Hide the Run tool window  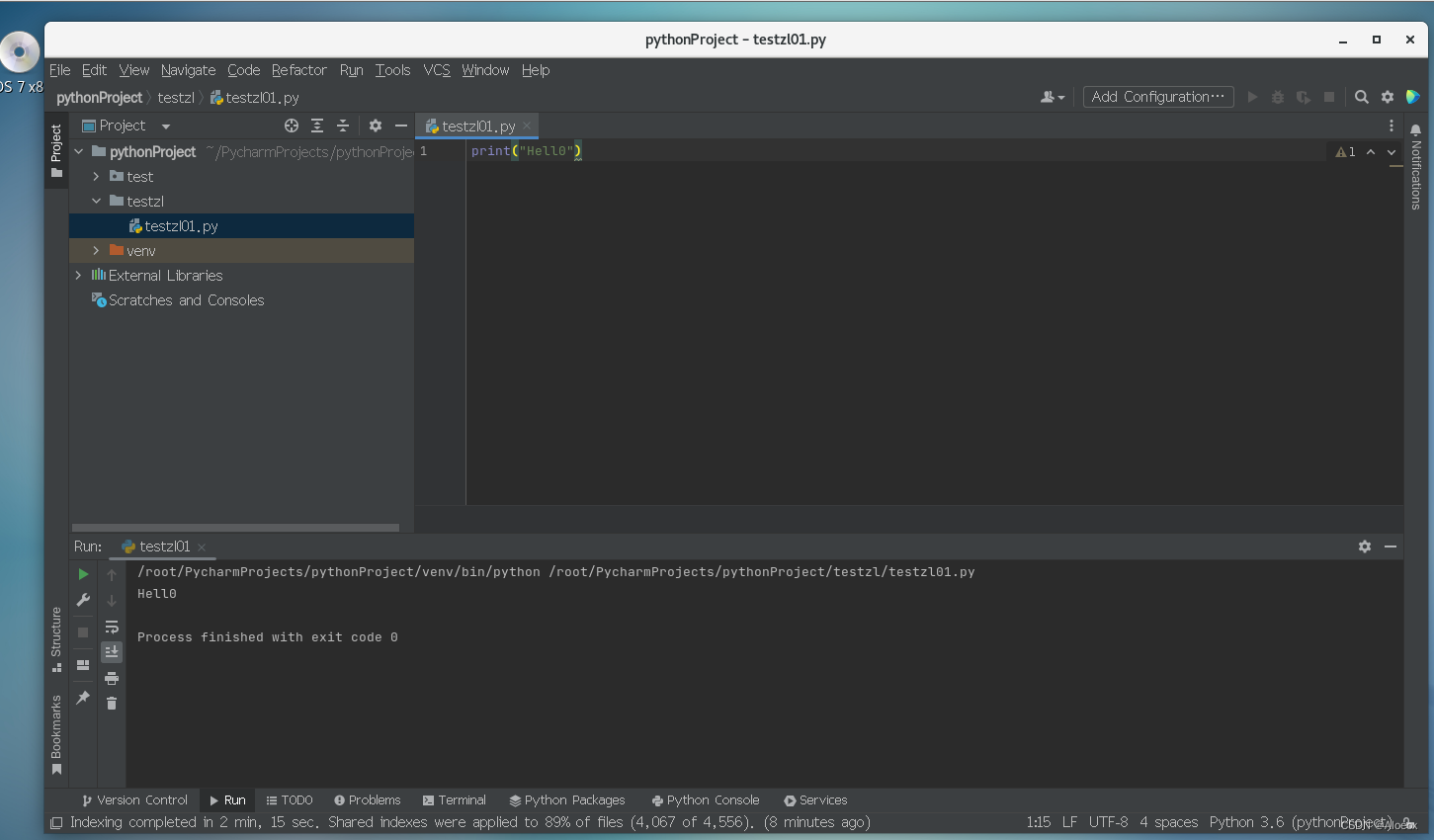pyautogui.click(x=1391, y=546)
